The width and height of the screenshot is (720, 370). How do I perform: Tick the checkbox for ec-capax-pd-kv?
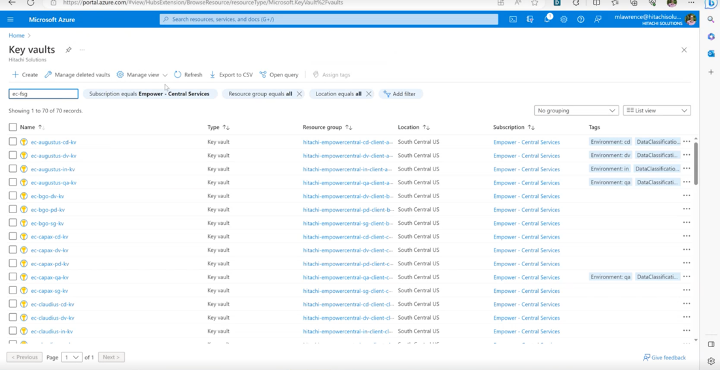[13, 263]
